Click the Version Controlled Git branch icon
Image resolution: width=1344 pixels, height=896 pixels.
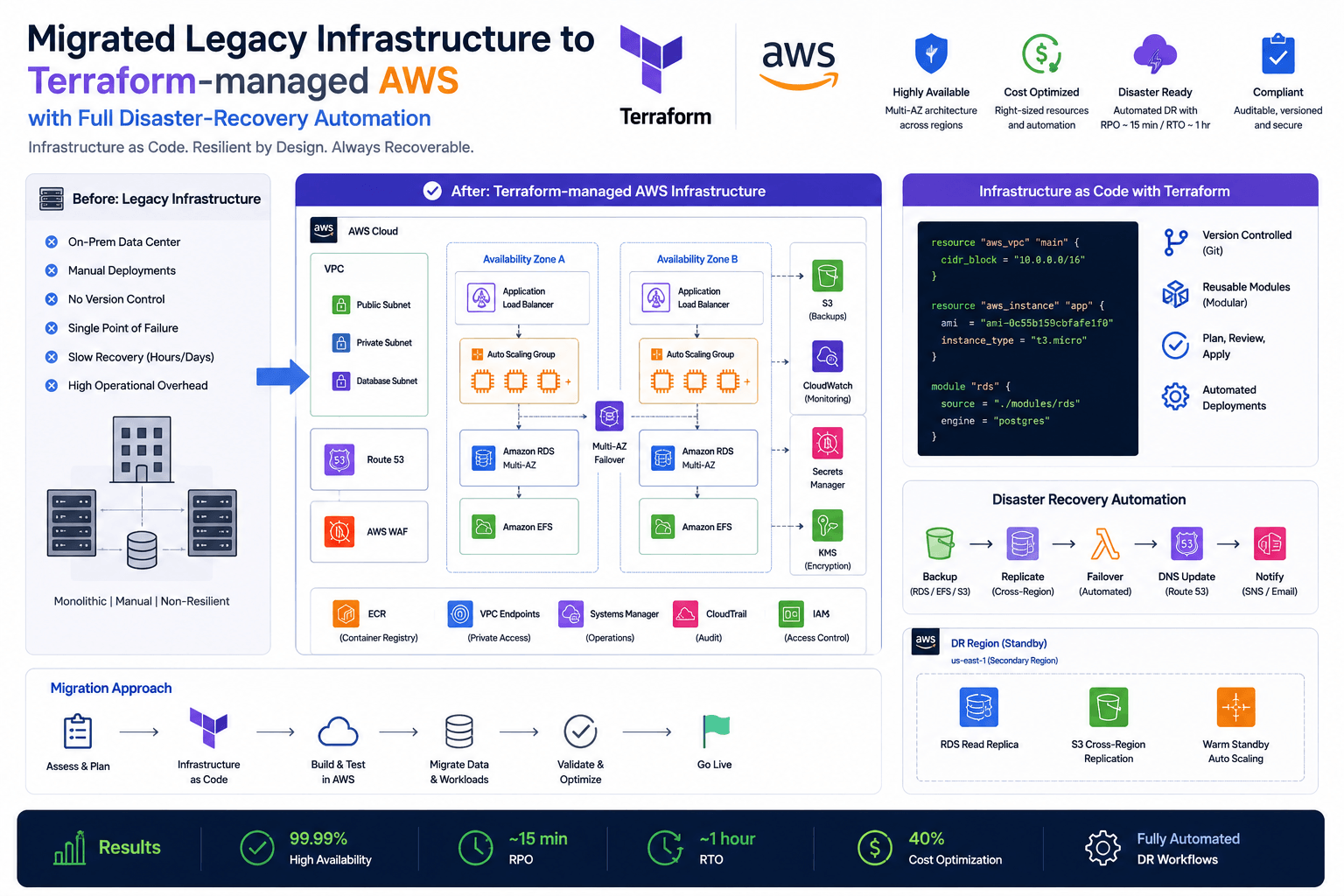[1175, 242]
